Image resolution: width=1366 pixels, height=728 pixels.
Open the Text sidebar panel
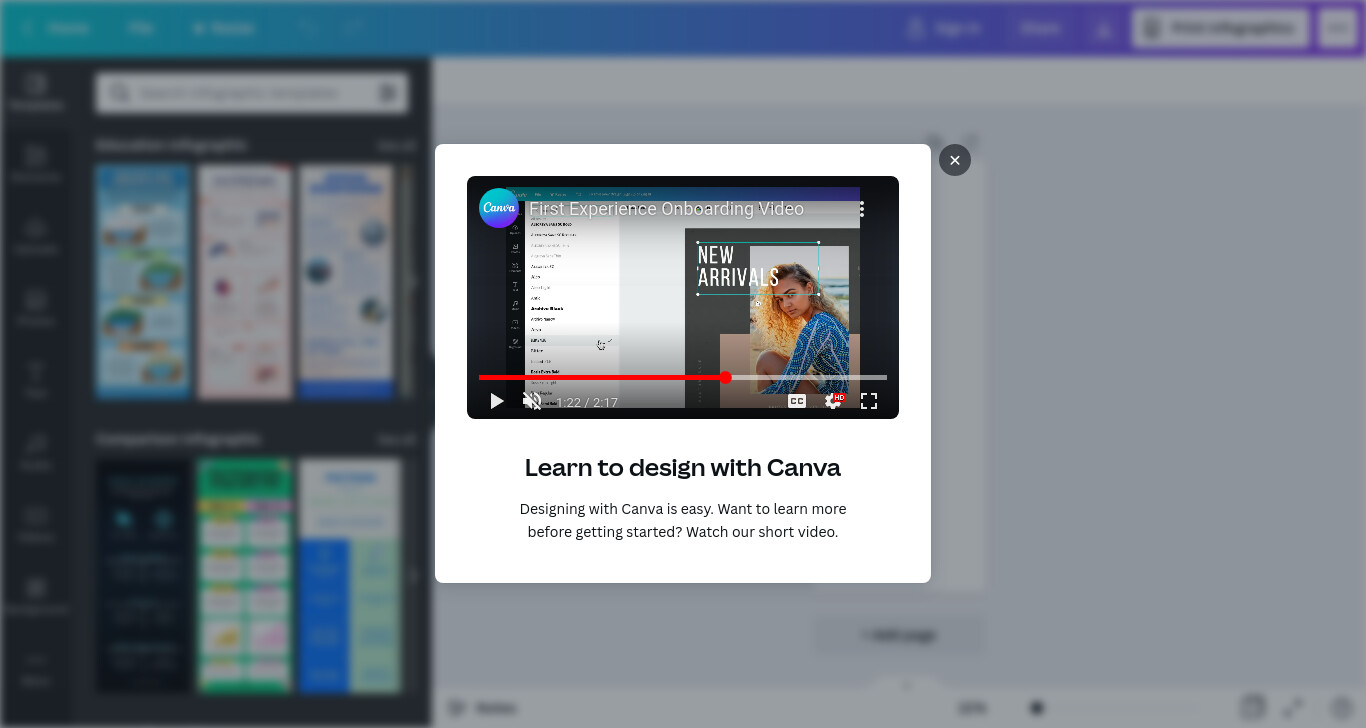(x=36, y=380)
